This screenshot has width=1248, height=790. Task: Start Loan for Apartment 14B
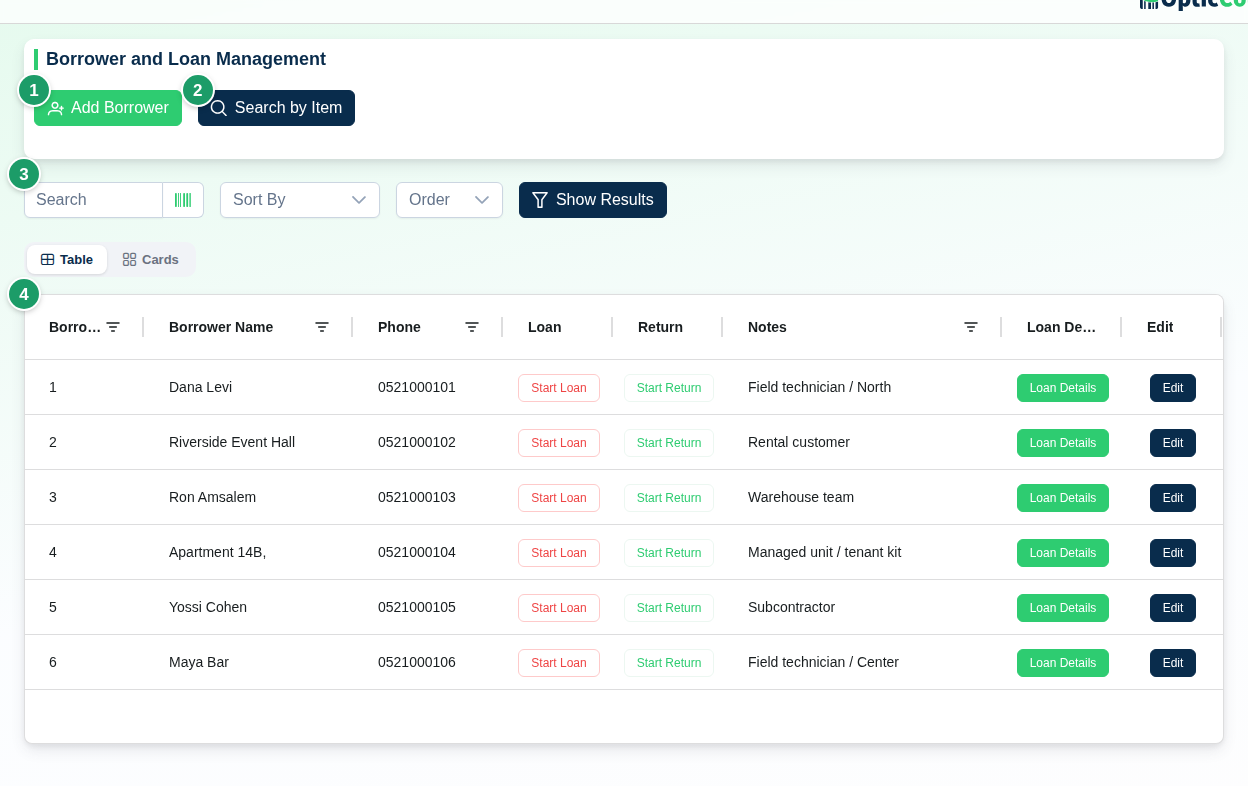(559, 553)
